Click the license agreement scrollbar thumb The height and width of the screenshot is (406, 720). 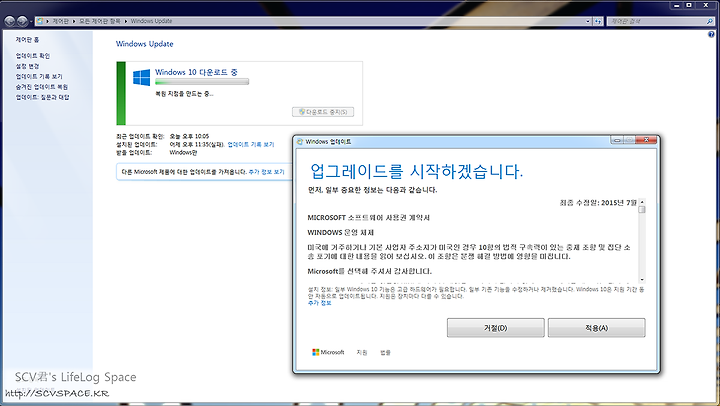tap(642, 210)
